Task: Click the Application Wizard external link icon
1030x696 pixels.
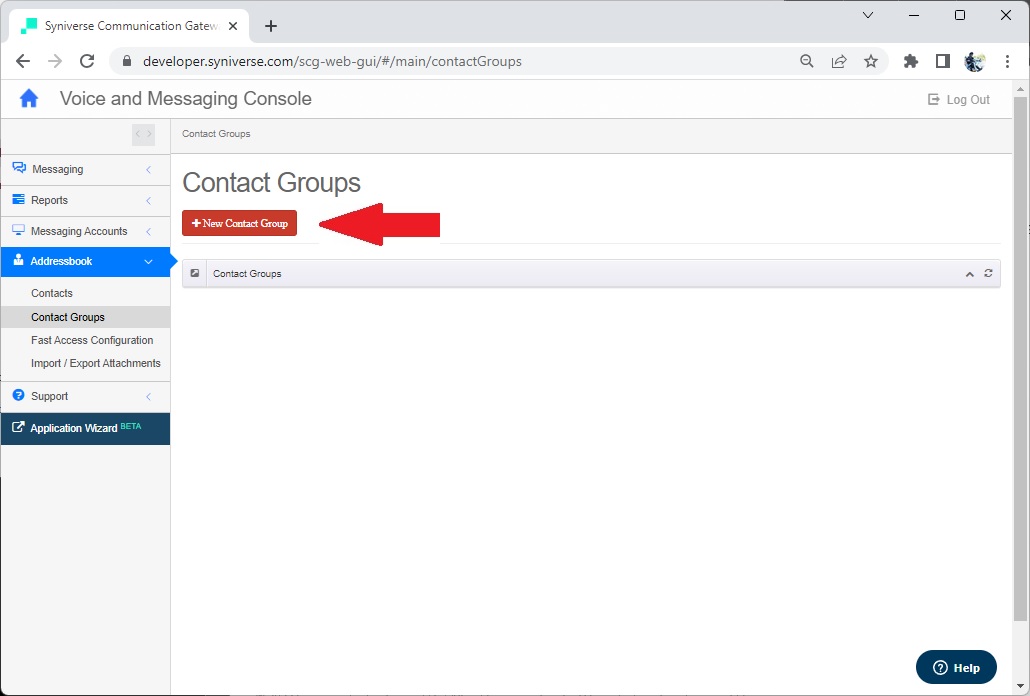Action: pos(18,427)
